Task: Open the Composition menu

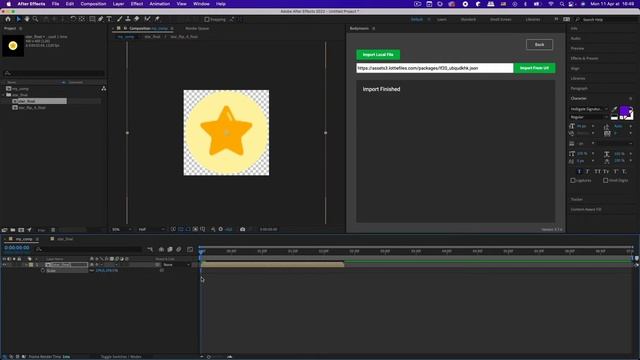Action: [x=93, y=4]
